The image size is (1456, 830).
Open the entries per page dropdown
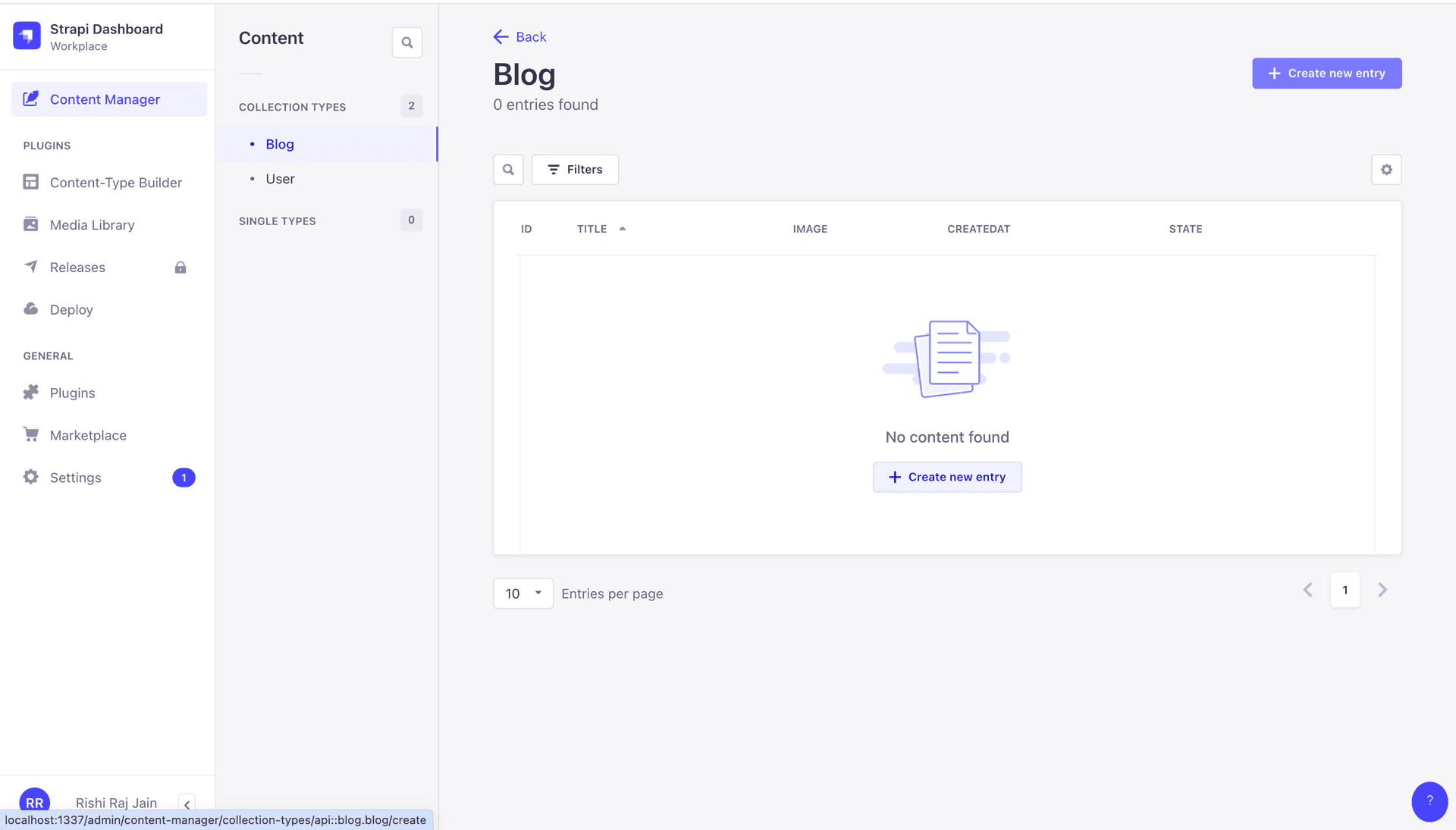[522, 594]
